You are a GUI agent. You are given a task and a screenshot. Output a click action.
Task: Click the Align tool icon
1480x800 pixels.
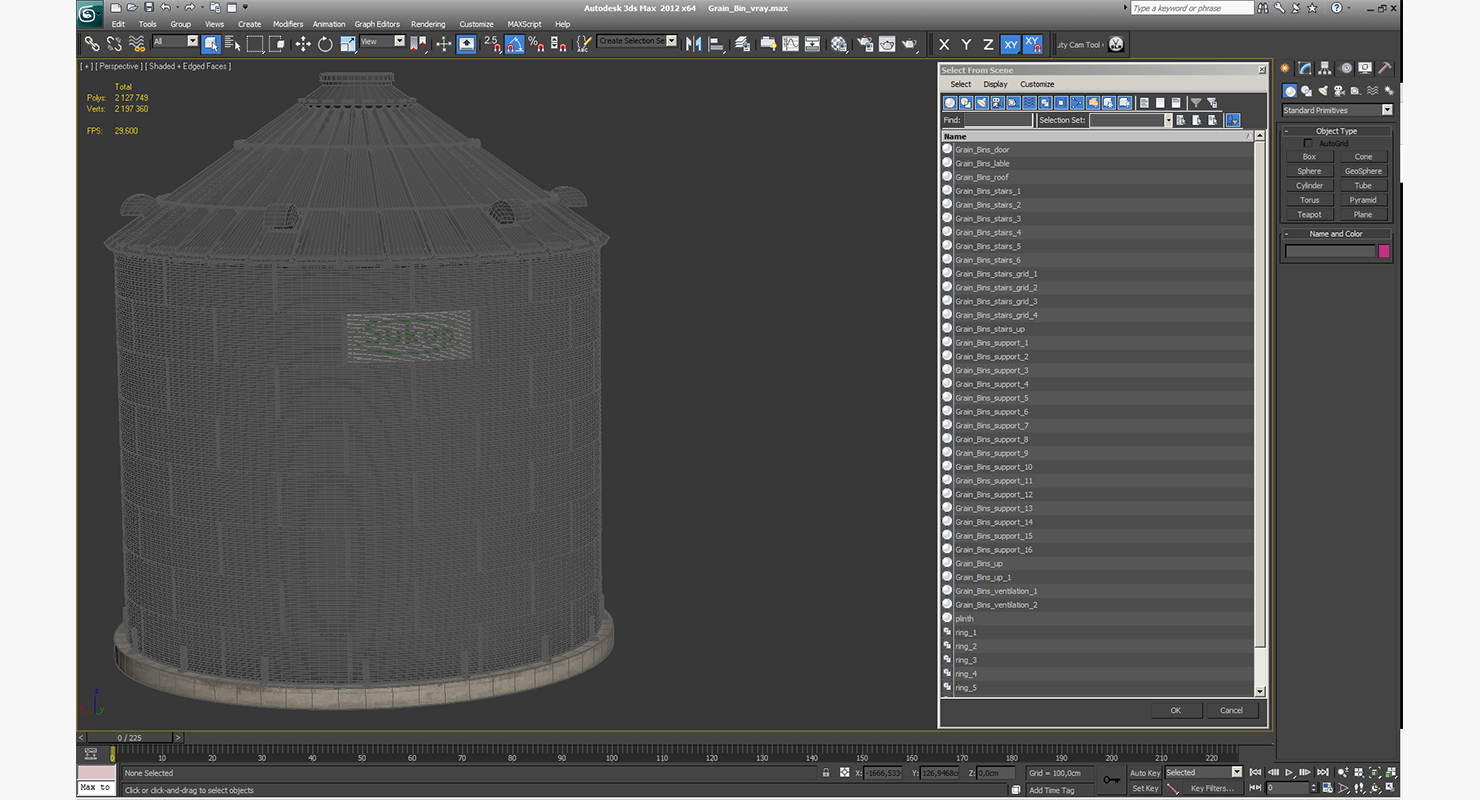(716, 44)
